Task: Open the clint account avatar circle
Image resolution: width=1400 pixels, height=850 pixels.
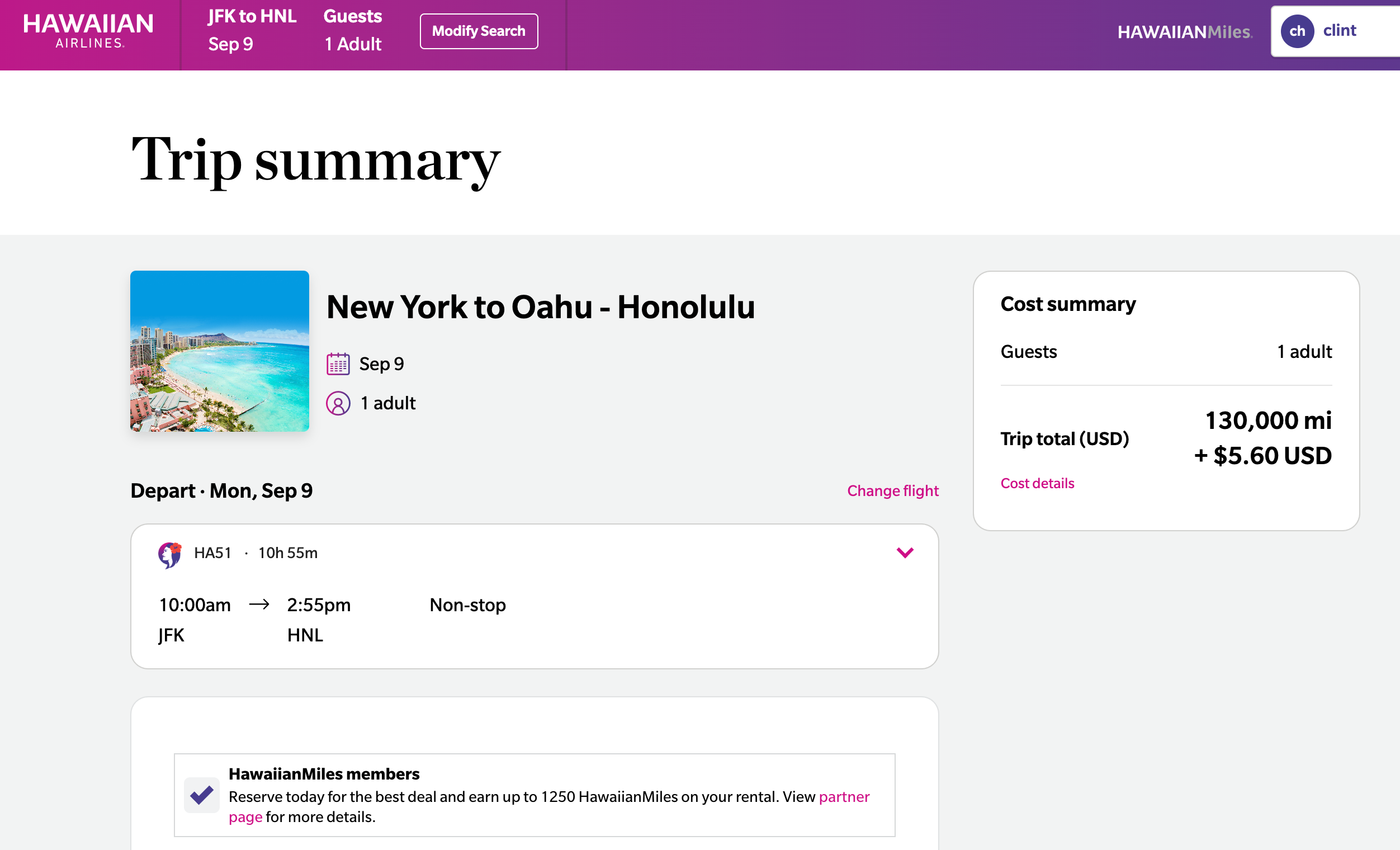Action: [x=1297, y=31]
